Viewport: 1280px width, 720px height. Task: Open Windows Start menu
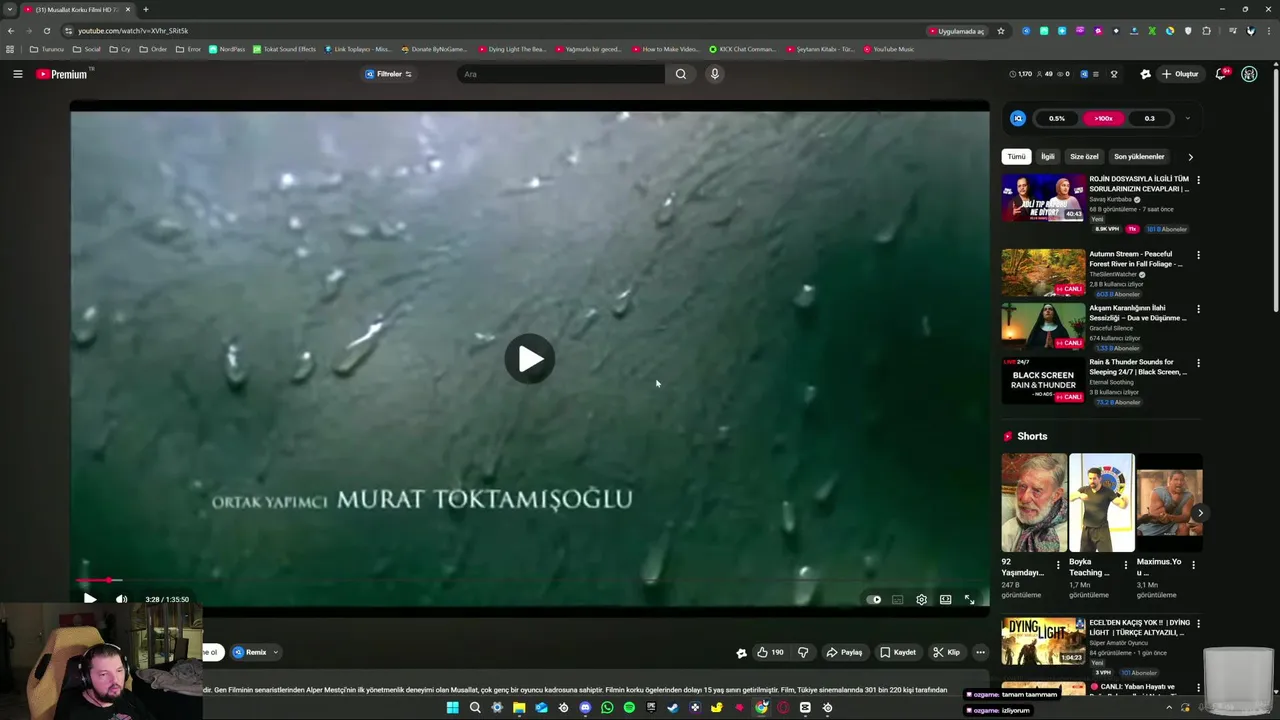(453, 708)
